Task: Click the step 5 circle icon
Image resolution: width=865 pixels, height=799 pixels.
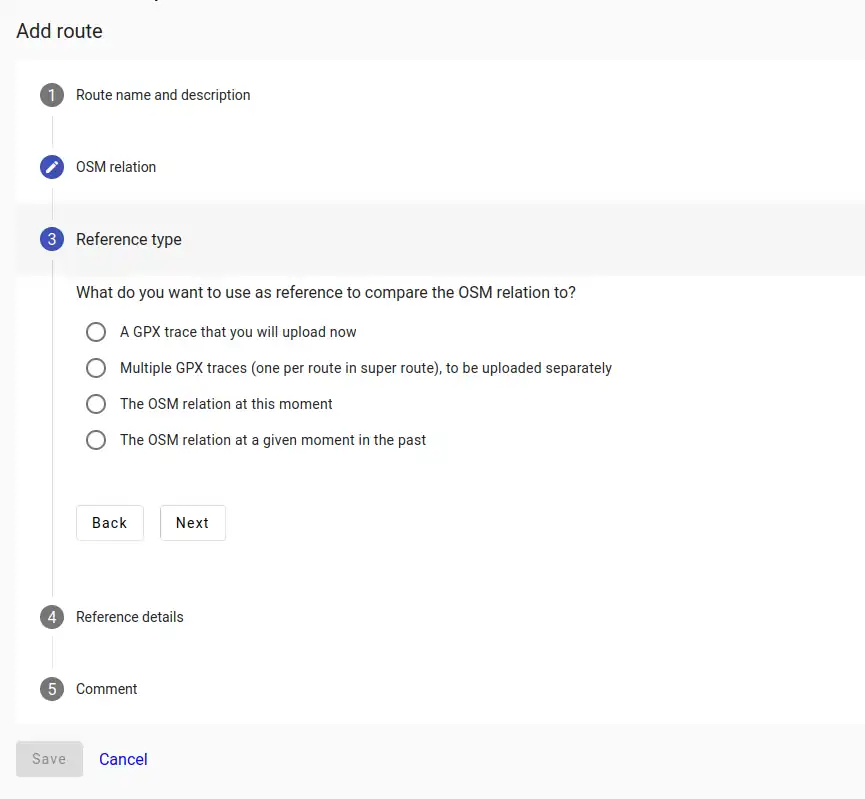Action: coord(52,689)
